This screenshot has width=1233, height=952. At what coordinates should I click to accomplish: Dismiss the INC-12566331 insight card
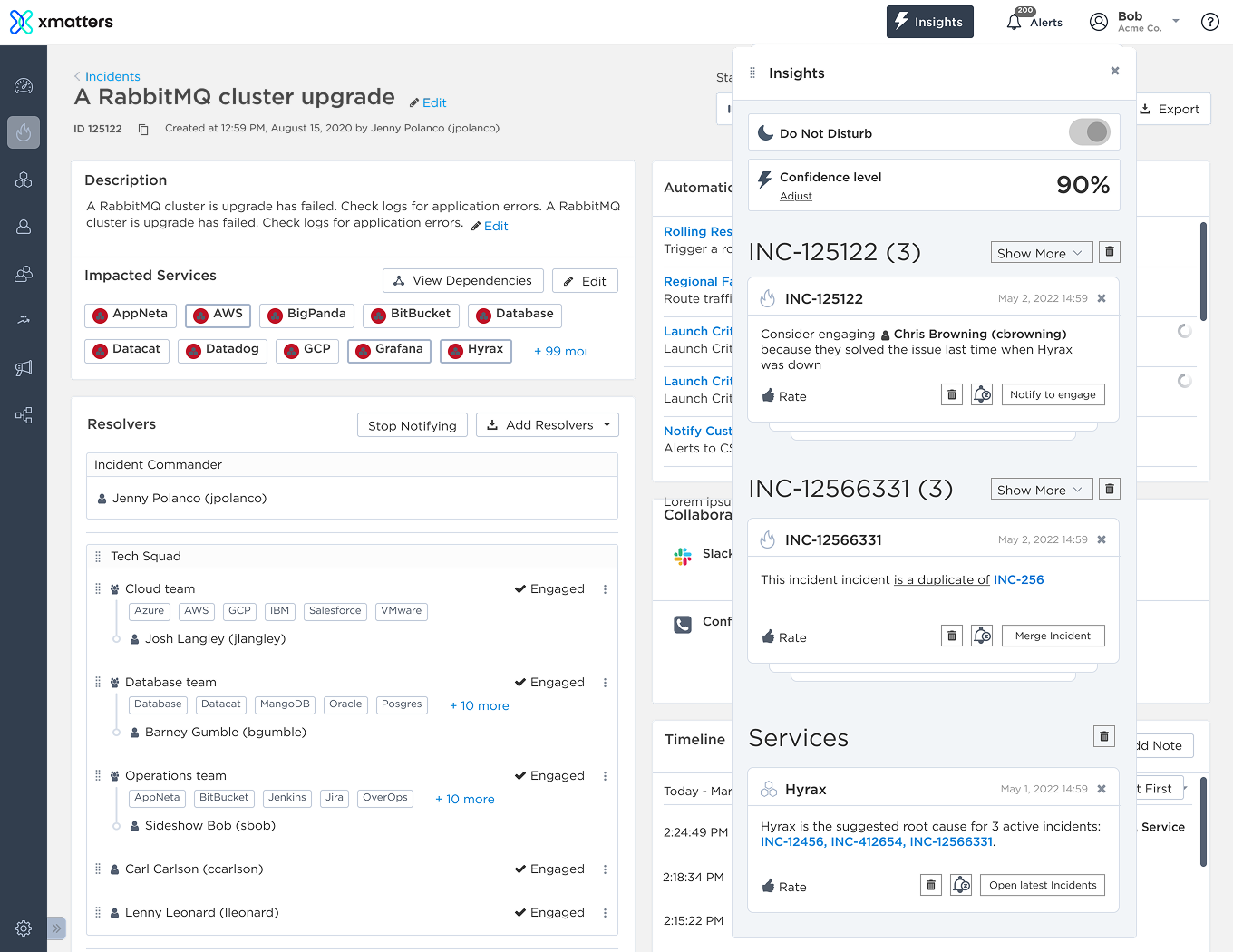pos(1102,539)
